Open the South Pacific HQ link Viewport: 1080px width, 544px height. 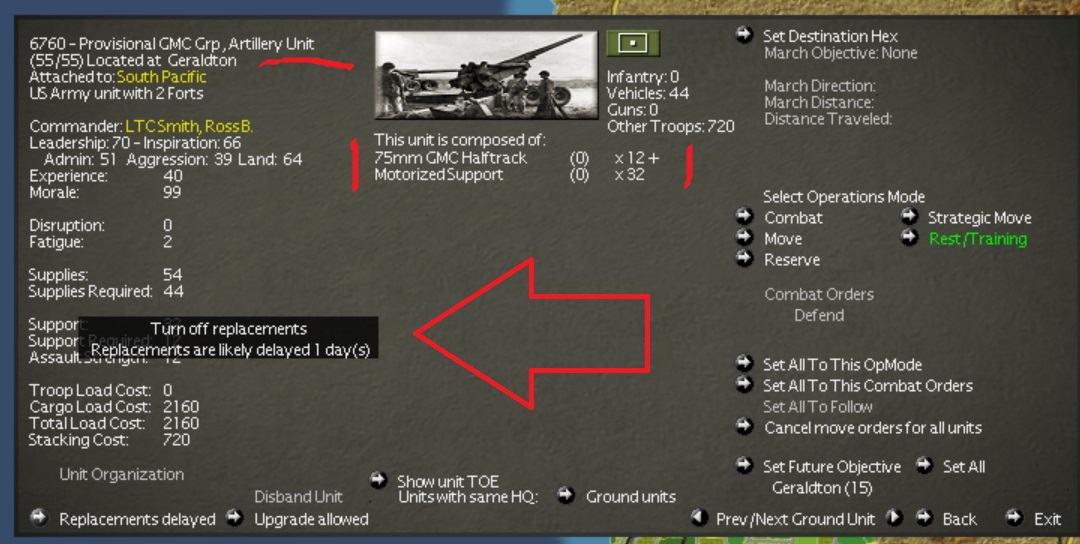[161, 77]
